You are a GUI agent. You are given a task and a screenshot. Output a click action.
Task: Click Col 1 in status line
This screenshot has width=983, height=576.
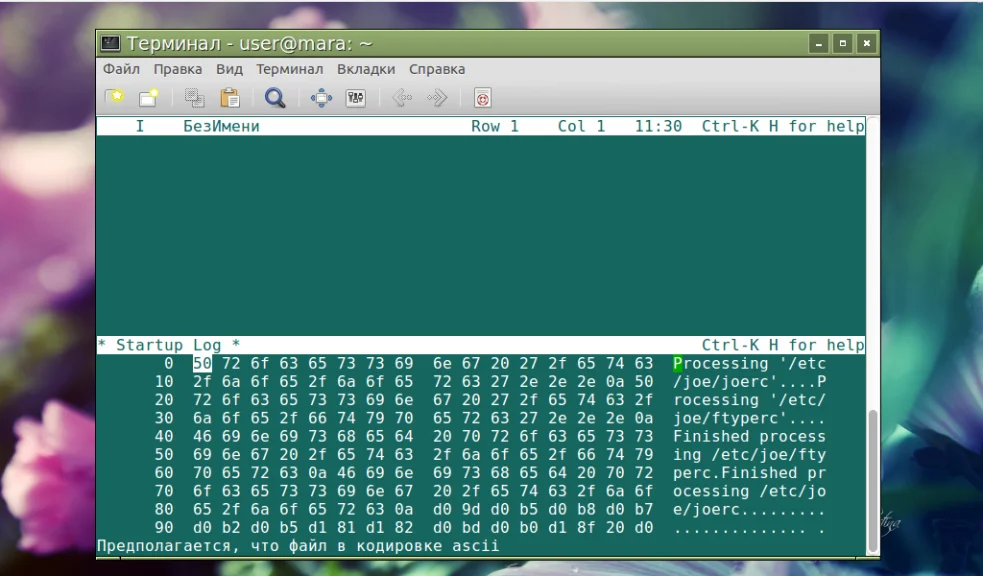coord(581,126)
